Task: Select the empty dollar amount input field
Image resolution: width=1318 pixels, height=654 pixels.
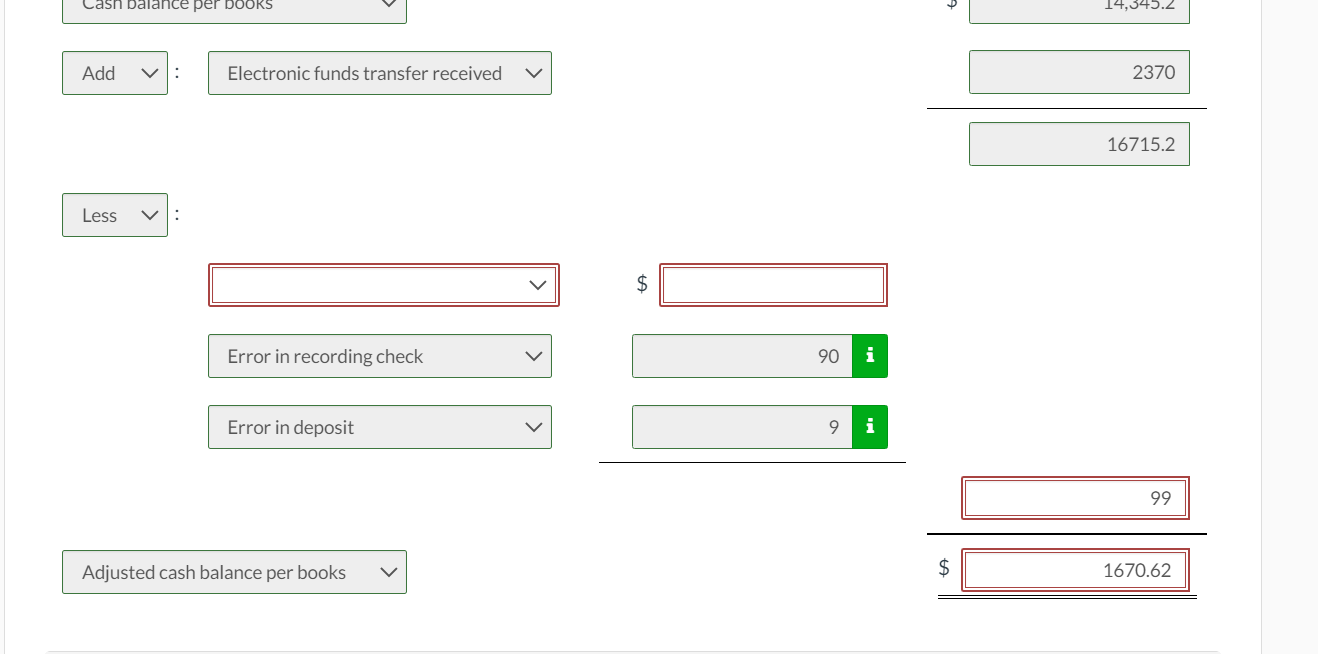Action: (772, 284)
